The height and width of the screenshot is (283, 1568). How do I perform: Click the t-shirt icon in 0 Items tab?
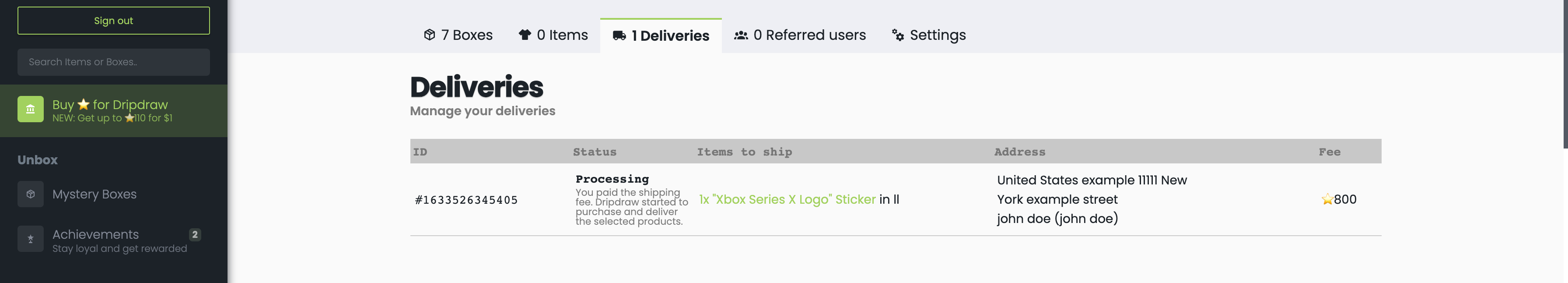(525, 35)
